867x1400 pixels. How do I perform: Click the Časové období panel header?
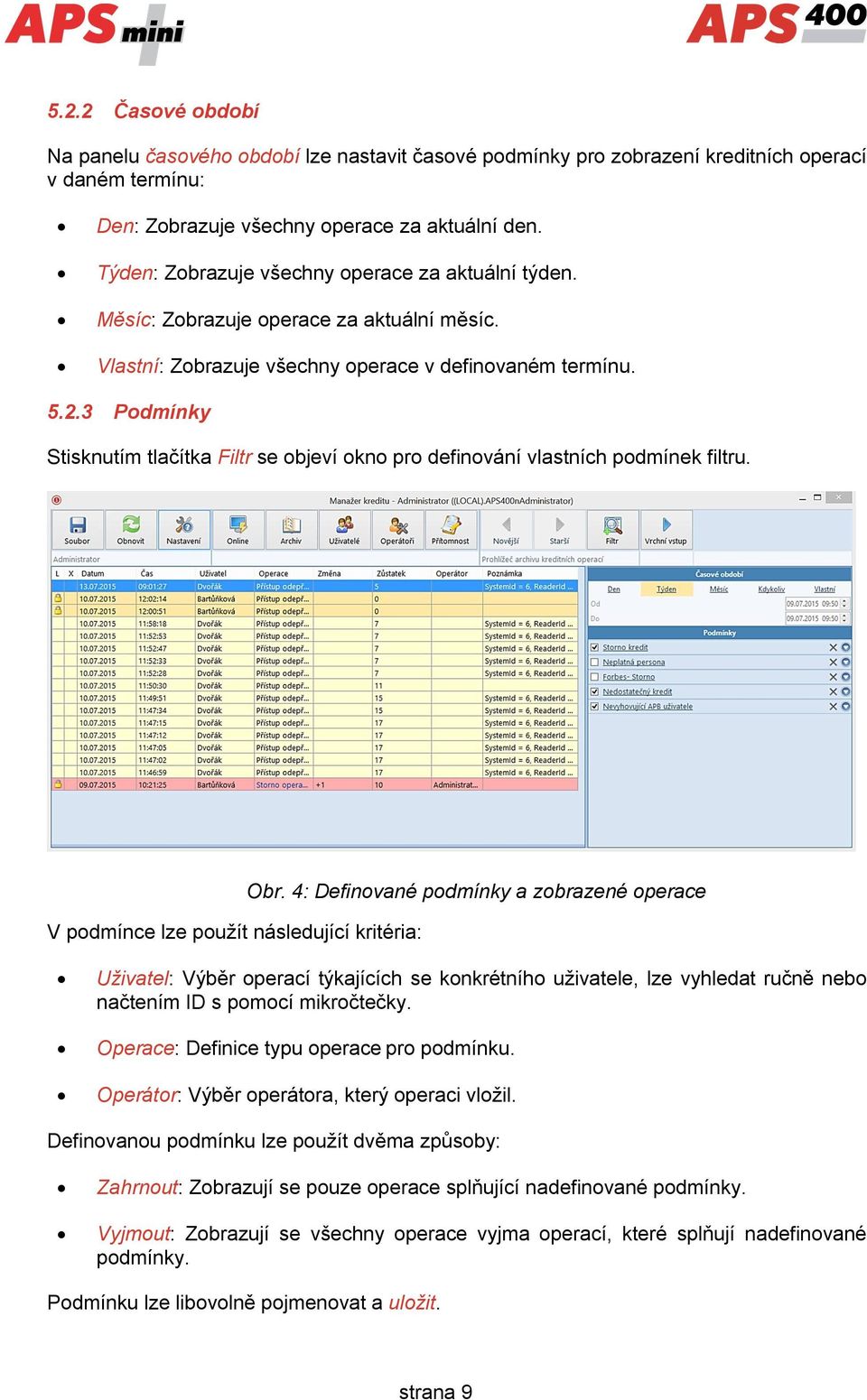click(720, 574)
